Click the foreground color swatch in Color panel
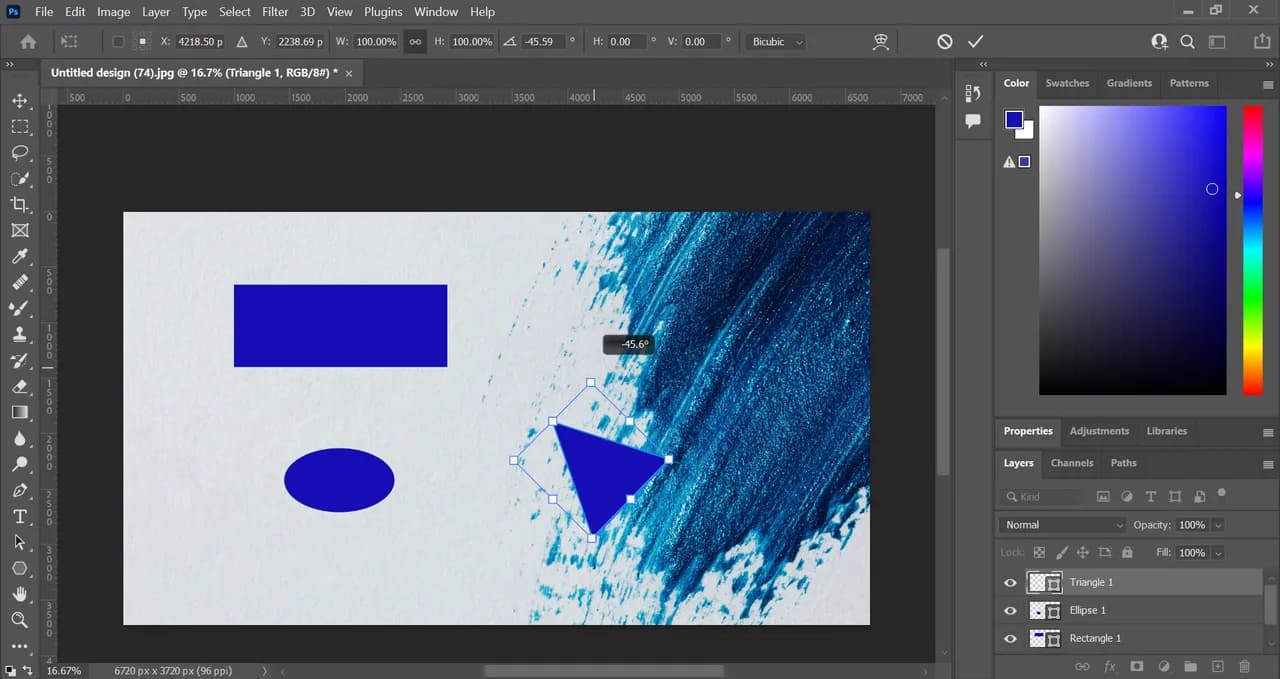The image size is (1280, 679). [1014, 120]
